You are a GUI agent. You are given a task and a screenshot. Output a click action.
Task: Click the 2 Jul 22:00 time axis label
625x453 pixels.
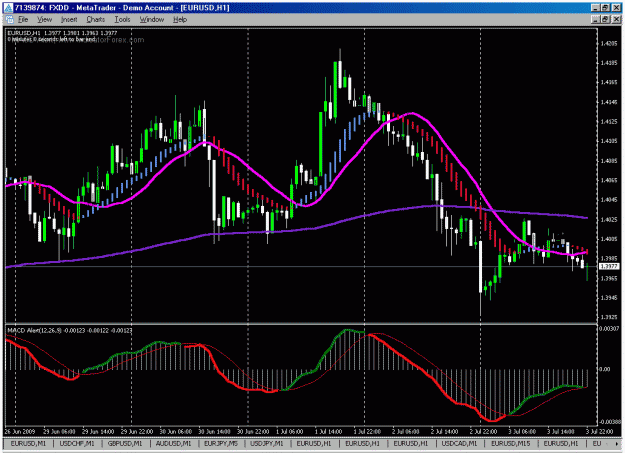coord(485,431)
